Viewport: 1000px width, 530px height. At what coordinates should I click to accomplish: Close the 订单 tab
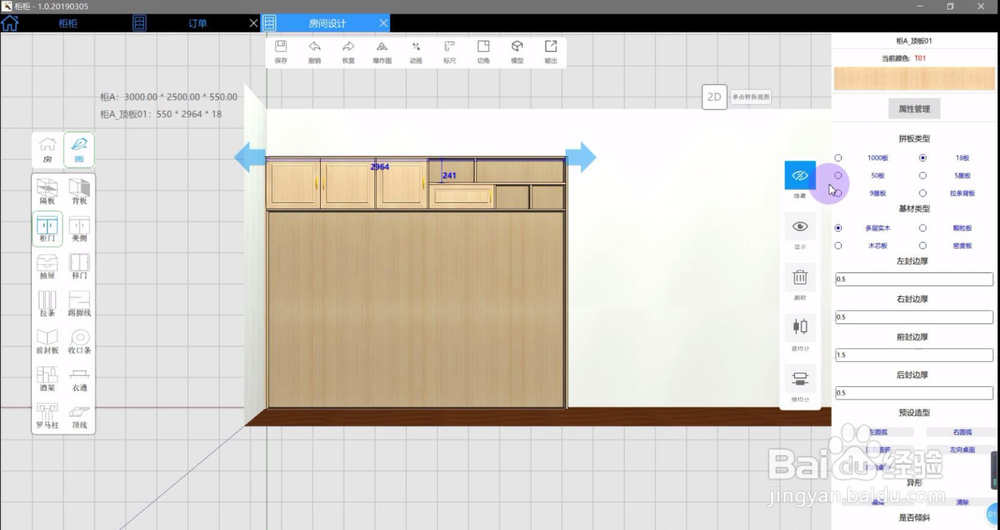coord(253,23)
